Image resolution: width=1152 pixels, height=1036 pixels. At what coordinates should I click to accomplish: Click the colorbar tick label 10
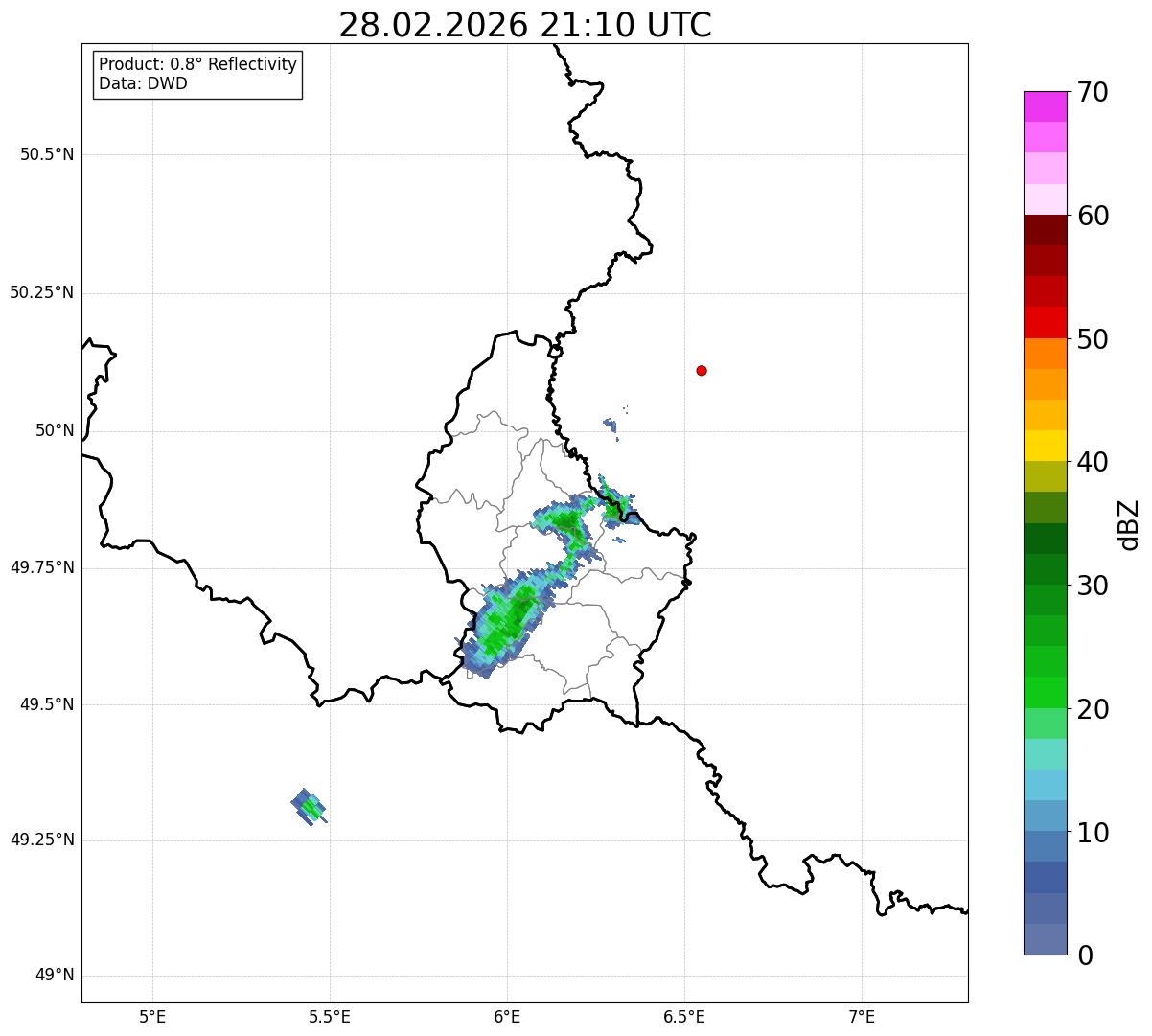click(x=1093, y=832)
